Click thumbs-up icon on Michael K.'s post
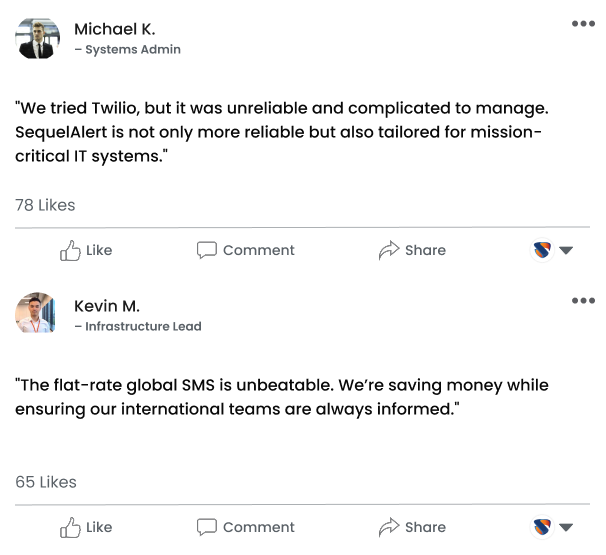606x555 pixels. coord(70,250)
